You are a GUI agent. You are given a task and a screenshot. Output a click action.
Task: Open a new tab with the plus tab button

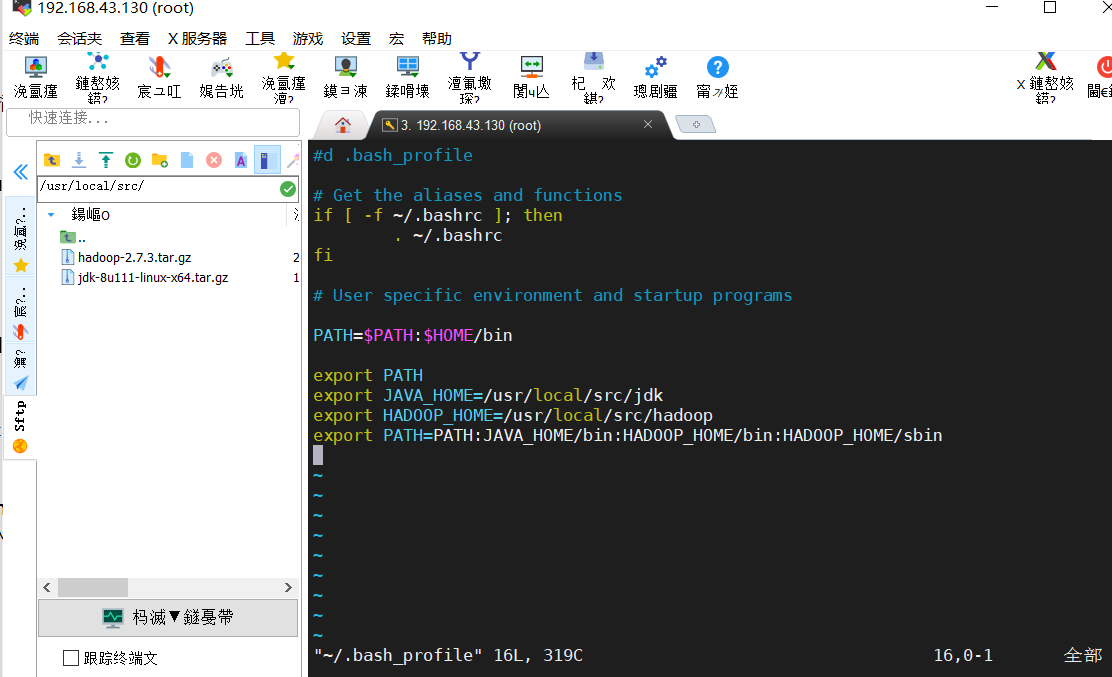696,125
